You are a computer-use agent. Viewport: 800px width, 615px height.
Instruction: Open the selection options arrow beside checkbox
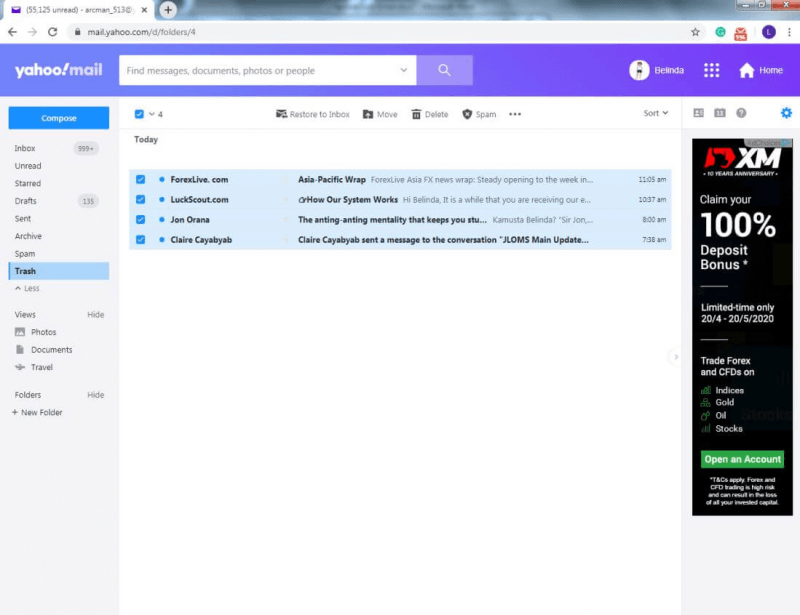click(x=152, y=114)
